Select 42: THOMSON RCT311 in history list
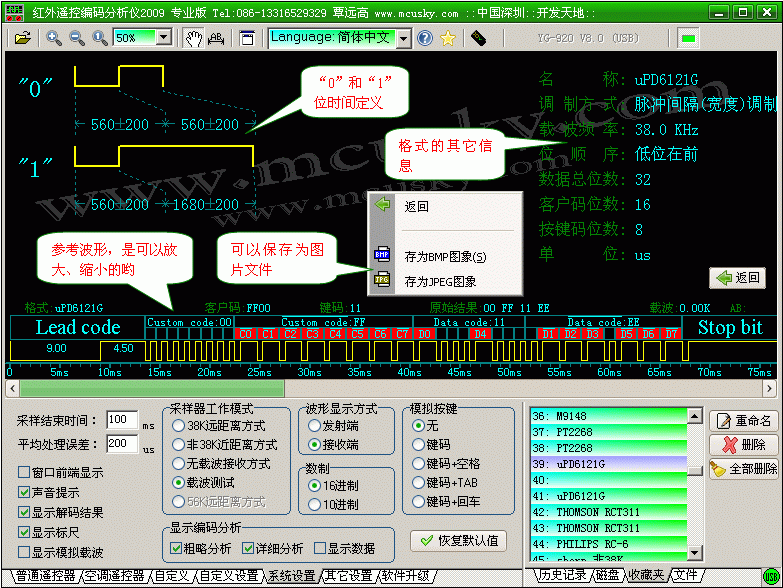This screenshot has height=588, width=783. 612,512
